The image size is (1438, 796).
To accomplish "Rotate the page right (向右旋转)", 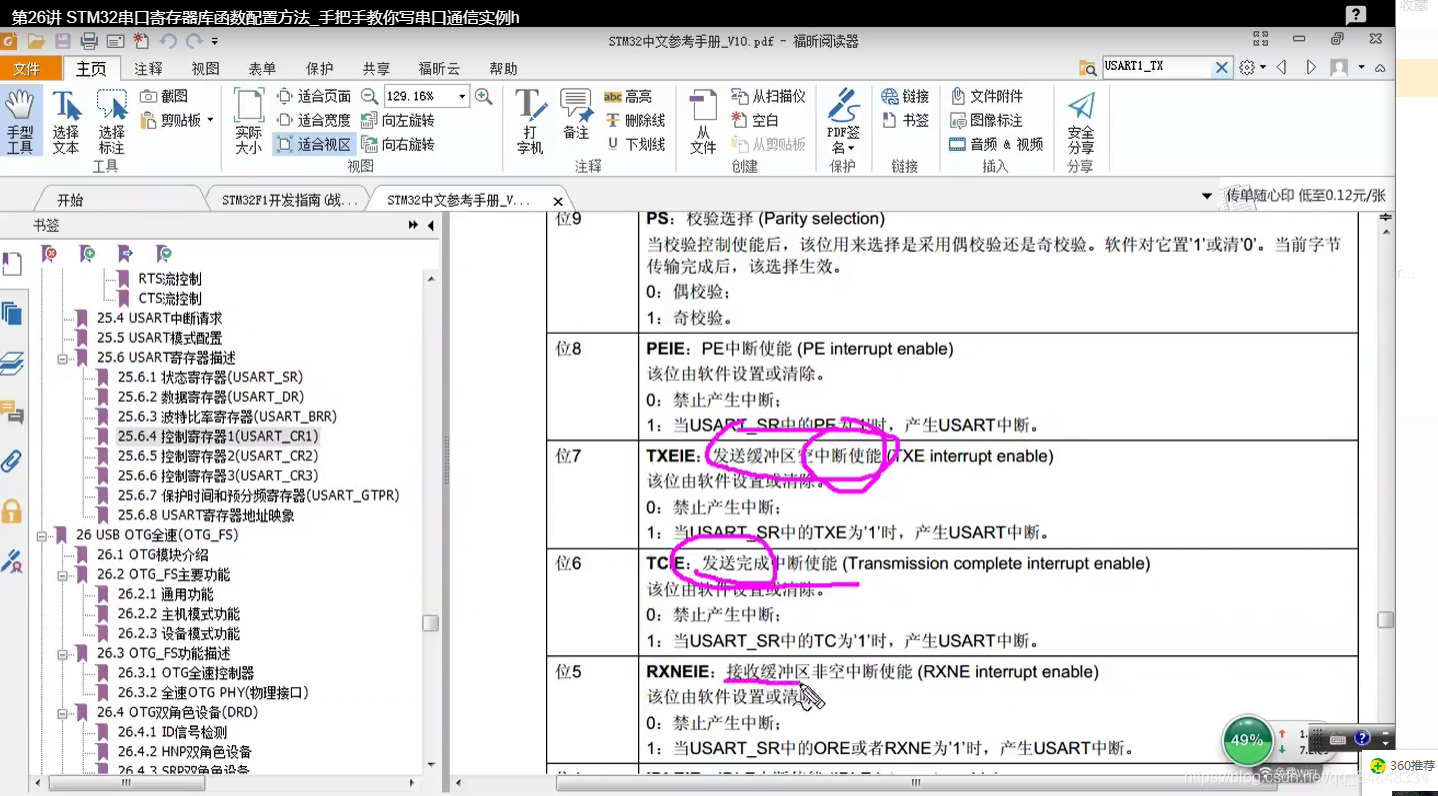I will (398, 144).
